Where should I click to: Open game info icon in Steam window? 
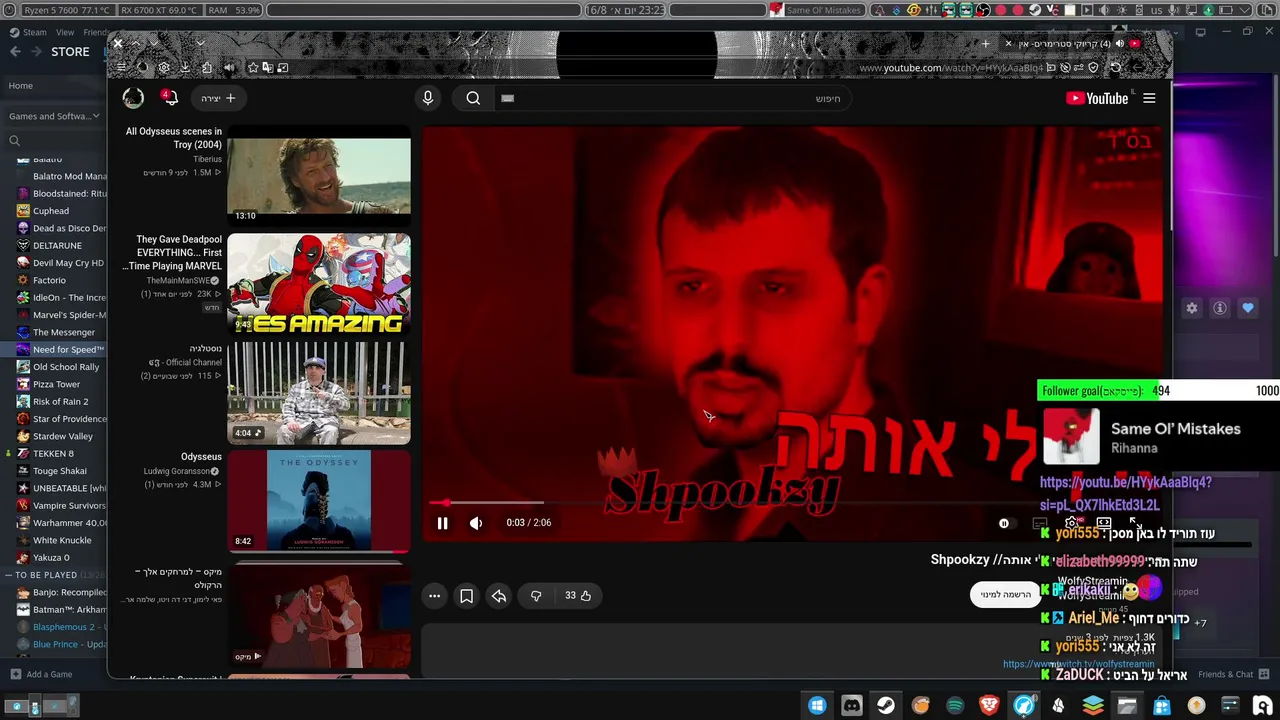click(x=1220, y=308)
